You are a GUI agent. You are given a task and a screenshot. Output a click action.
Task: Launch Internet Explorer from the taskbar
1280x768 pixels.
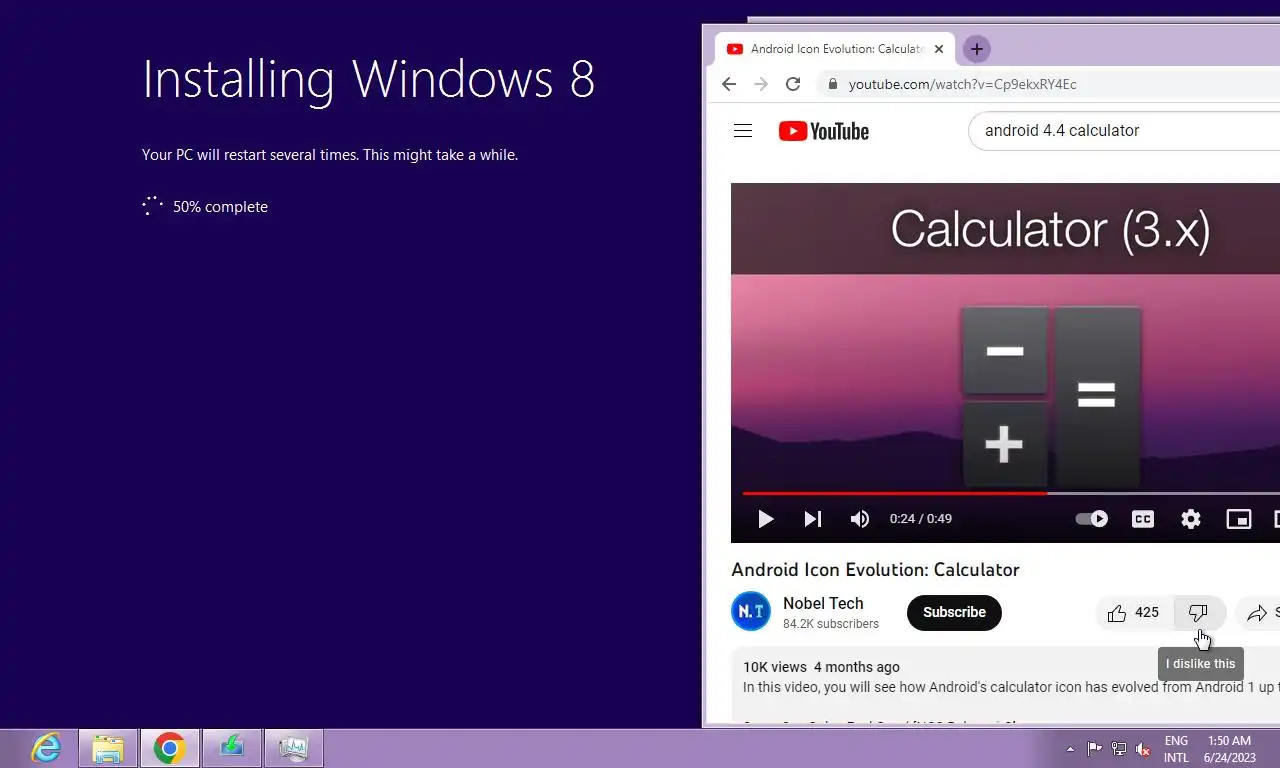tap(46, 748)
